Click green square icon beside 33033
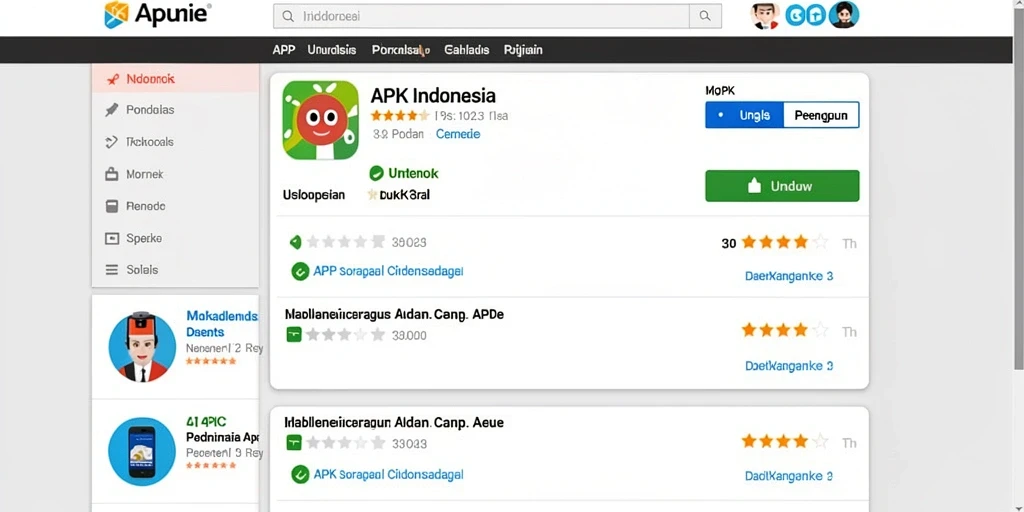Image resolution: width=1024 pixels, height=512 pixels. (x=294, y=443)
